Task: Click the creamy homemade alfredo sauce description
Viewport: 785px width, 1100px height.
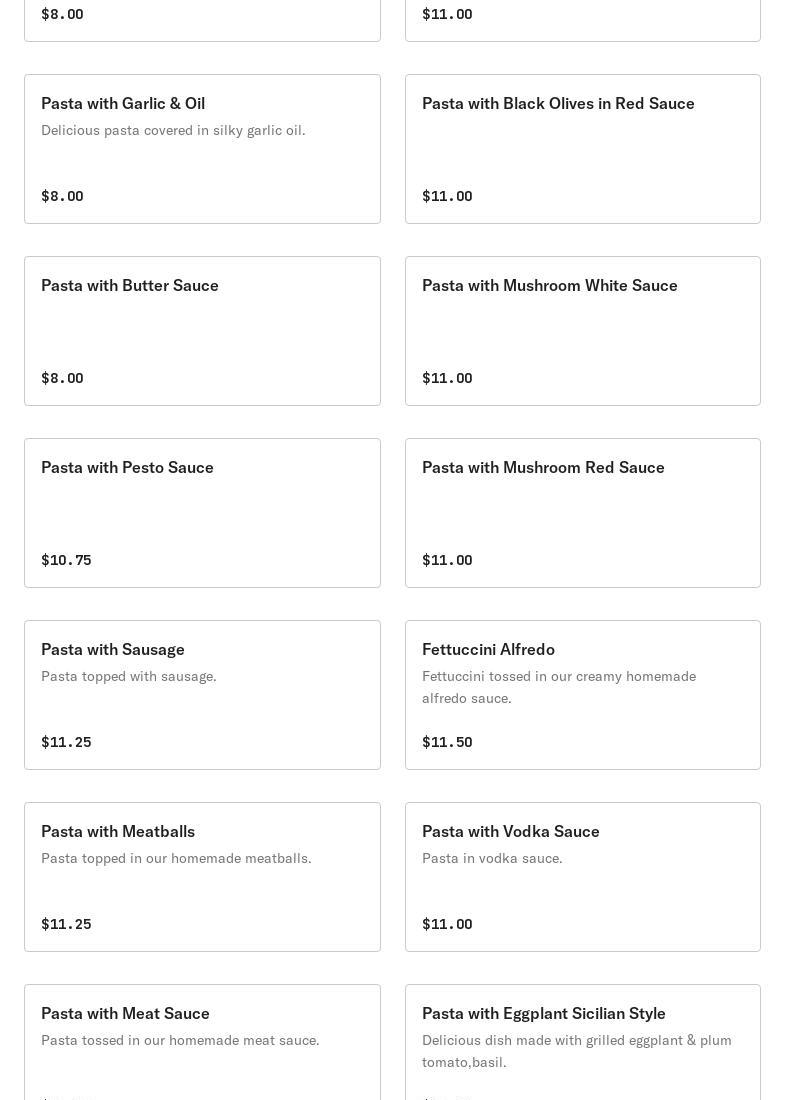Action: (x=559, y=688)
